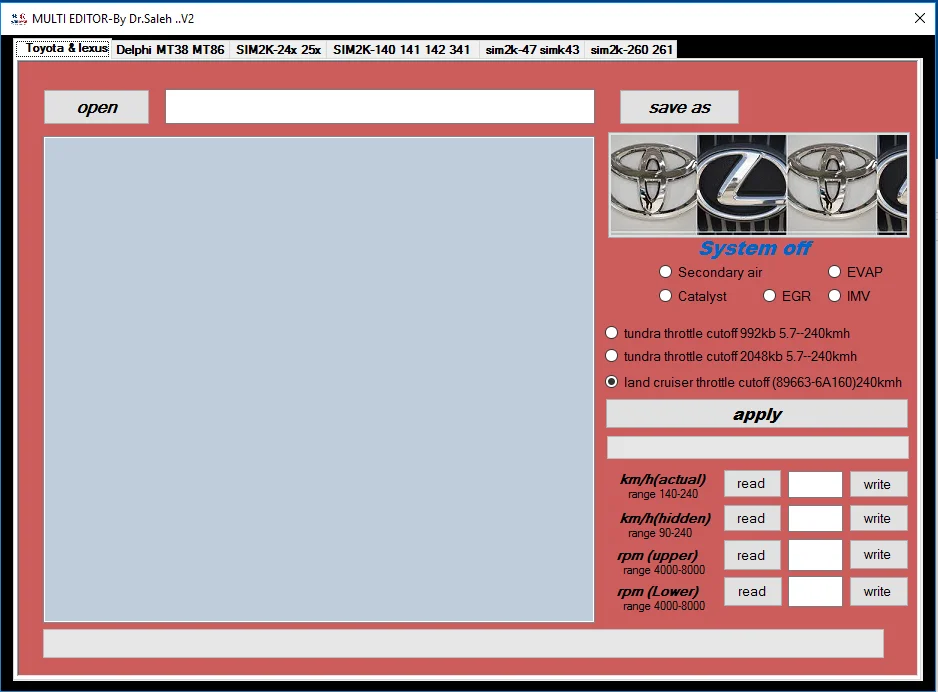The height and width of the screenshot is (692, 938).
Task: Select the SIM2K-140 141 142 341 tab
Action: click(401, 48)
